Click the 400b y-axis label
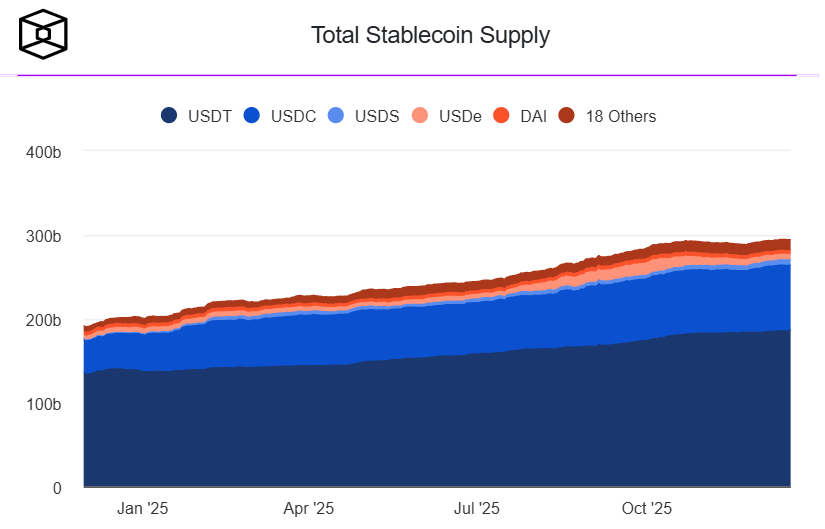Screen dimensions: 825x529 point(43,152)
